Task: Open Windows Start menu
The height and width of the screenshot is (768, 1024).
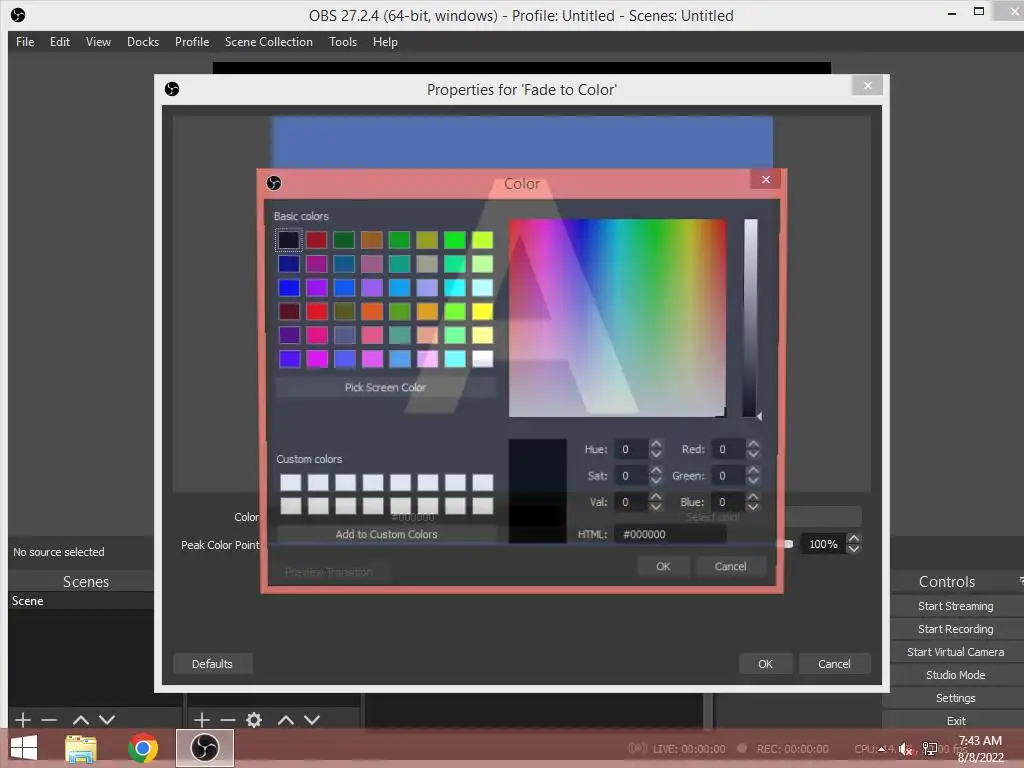Action: (x=24, y=748)
